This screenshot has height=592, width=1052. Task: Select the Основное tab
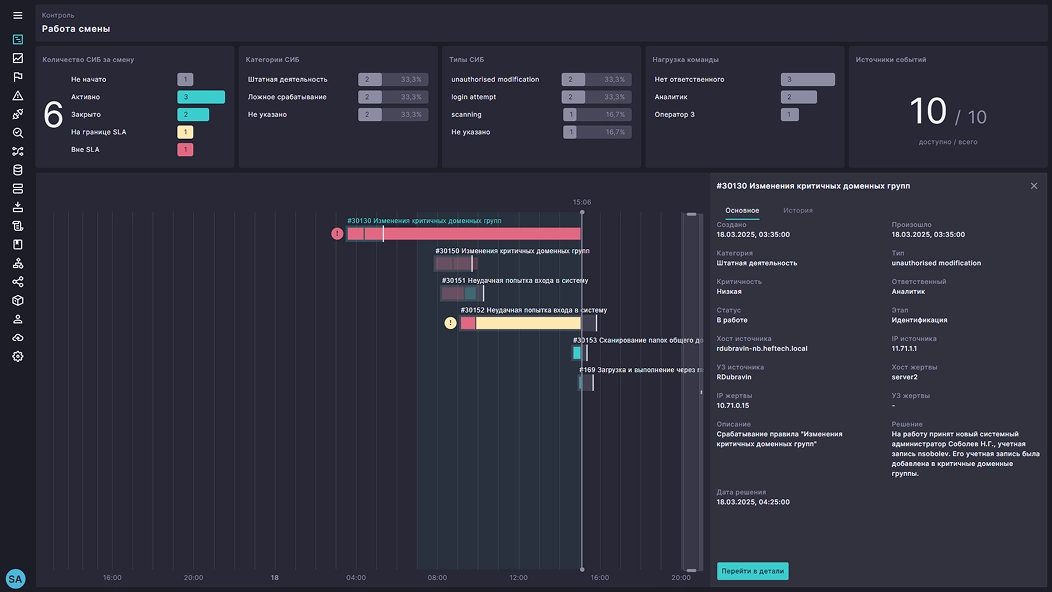click(x=742, y=211)
